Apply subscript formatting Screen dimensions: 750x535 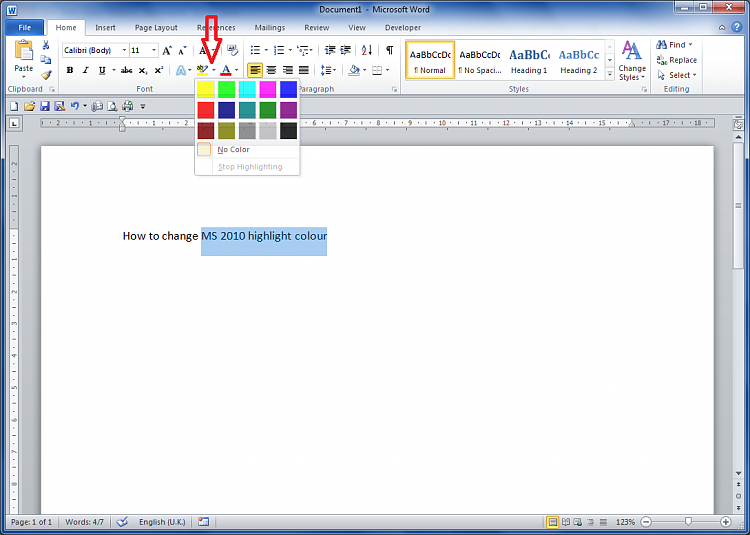[143, 70]
